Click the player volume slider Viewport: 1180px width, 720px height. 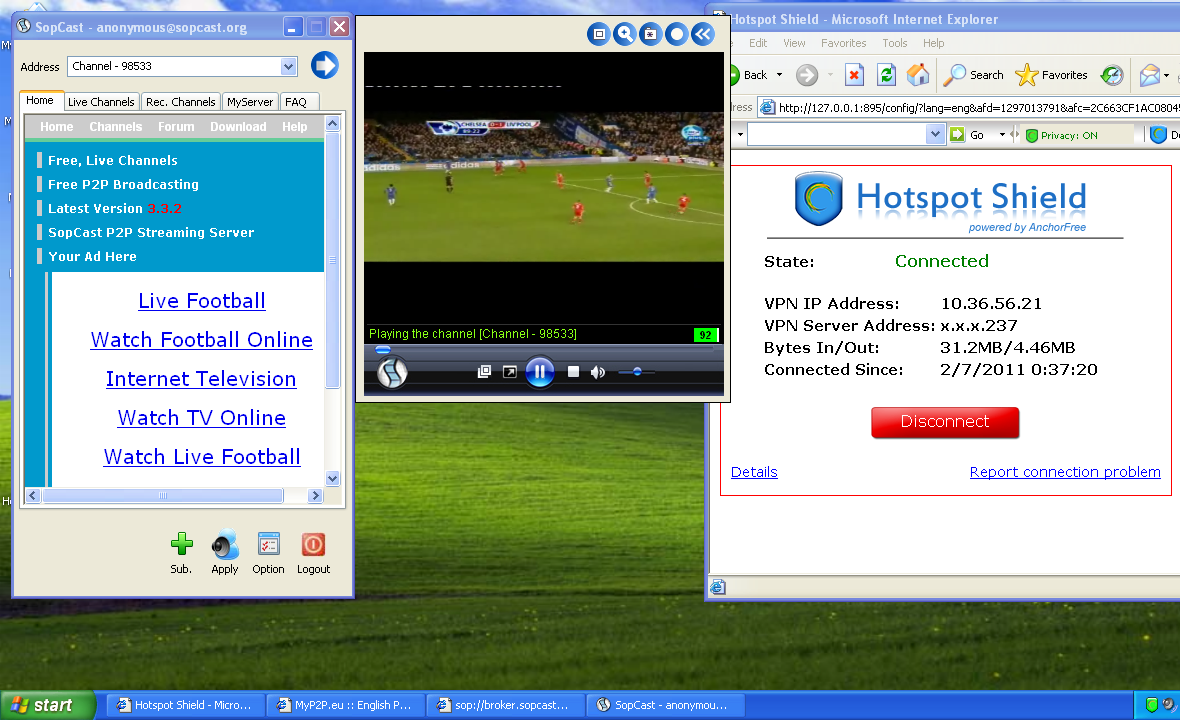(637, 372)
